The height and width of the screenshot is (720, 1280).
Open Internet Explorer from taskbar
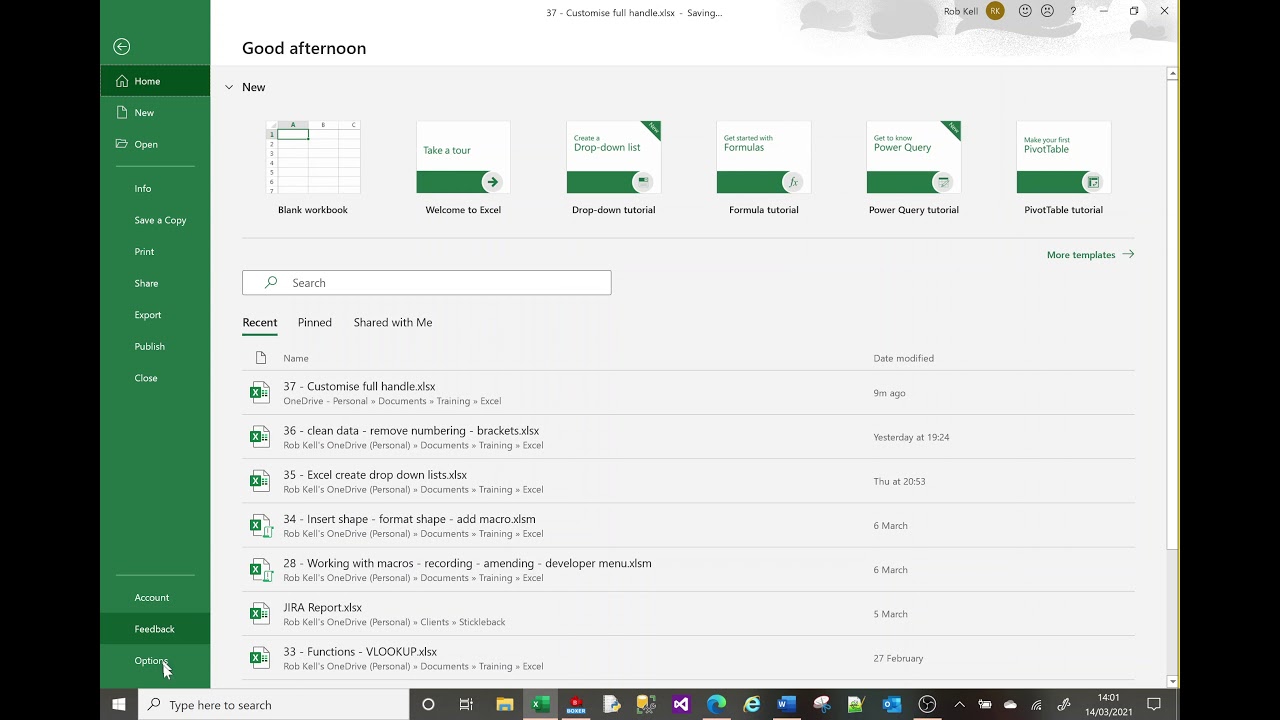click(x=751, y=704)
